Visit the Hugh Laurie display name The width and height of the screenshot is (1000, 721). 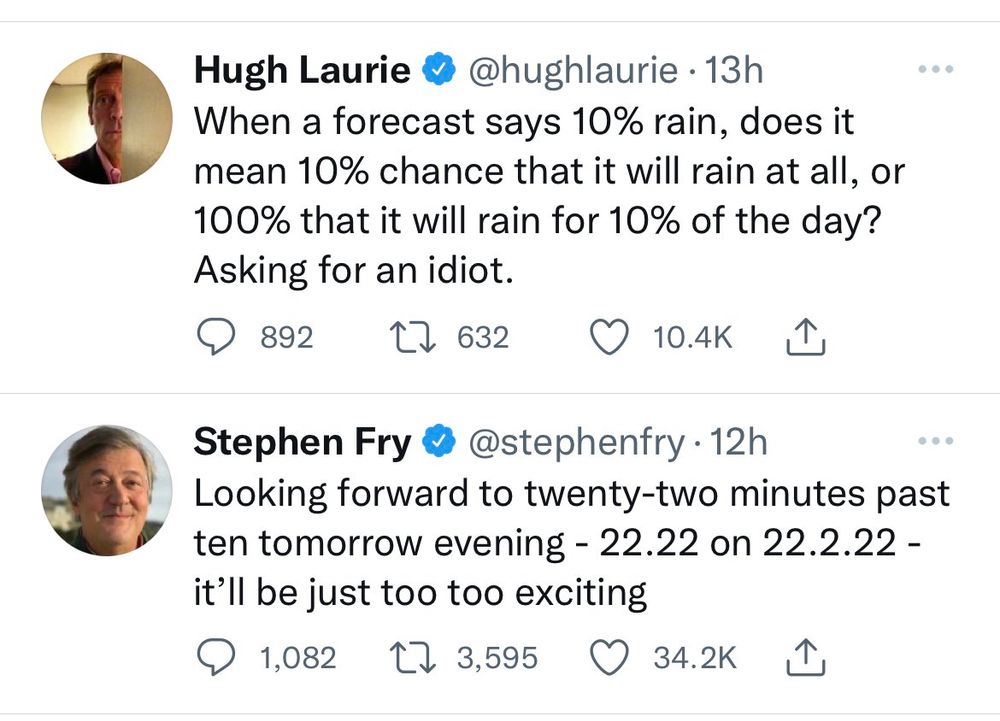click(x=302, y=69)
